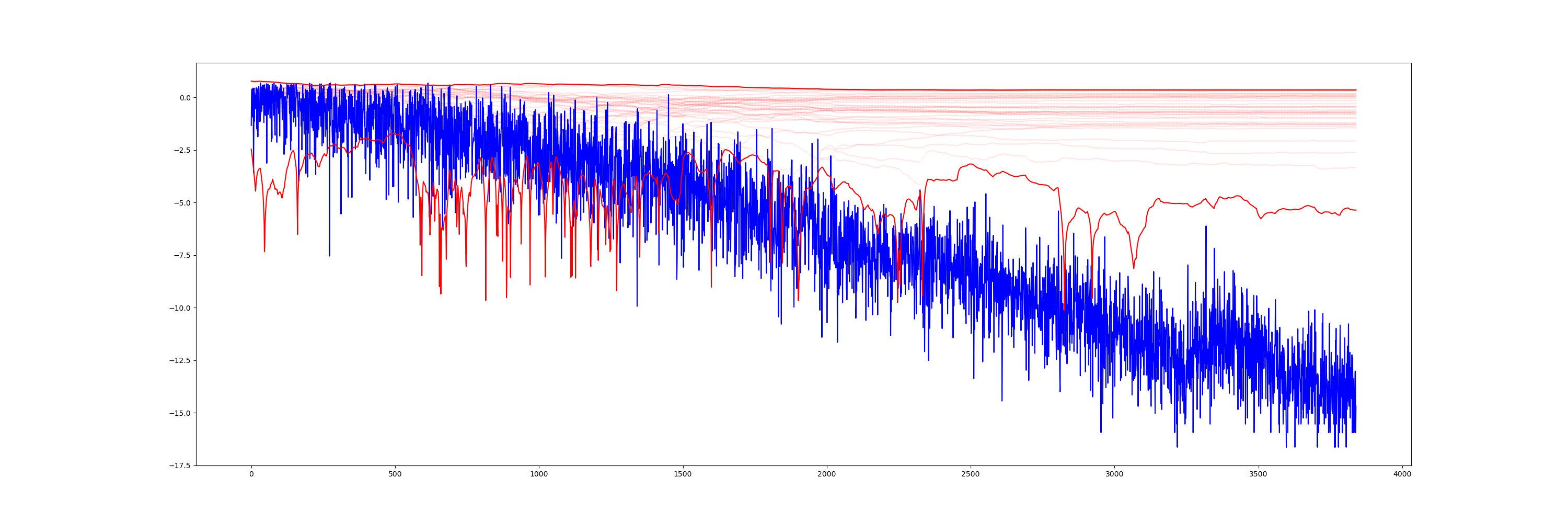Viewport: 1568px width, 523px height.
Task: Click the y-axis tick label −17.5
Action: 180,466
